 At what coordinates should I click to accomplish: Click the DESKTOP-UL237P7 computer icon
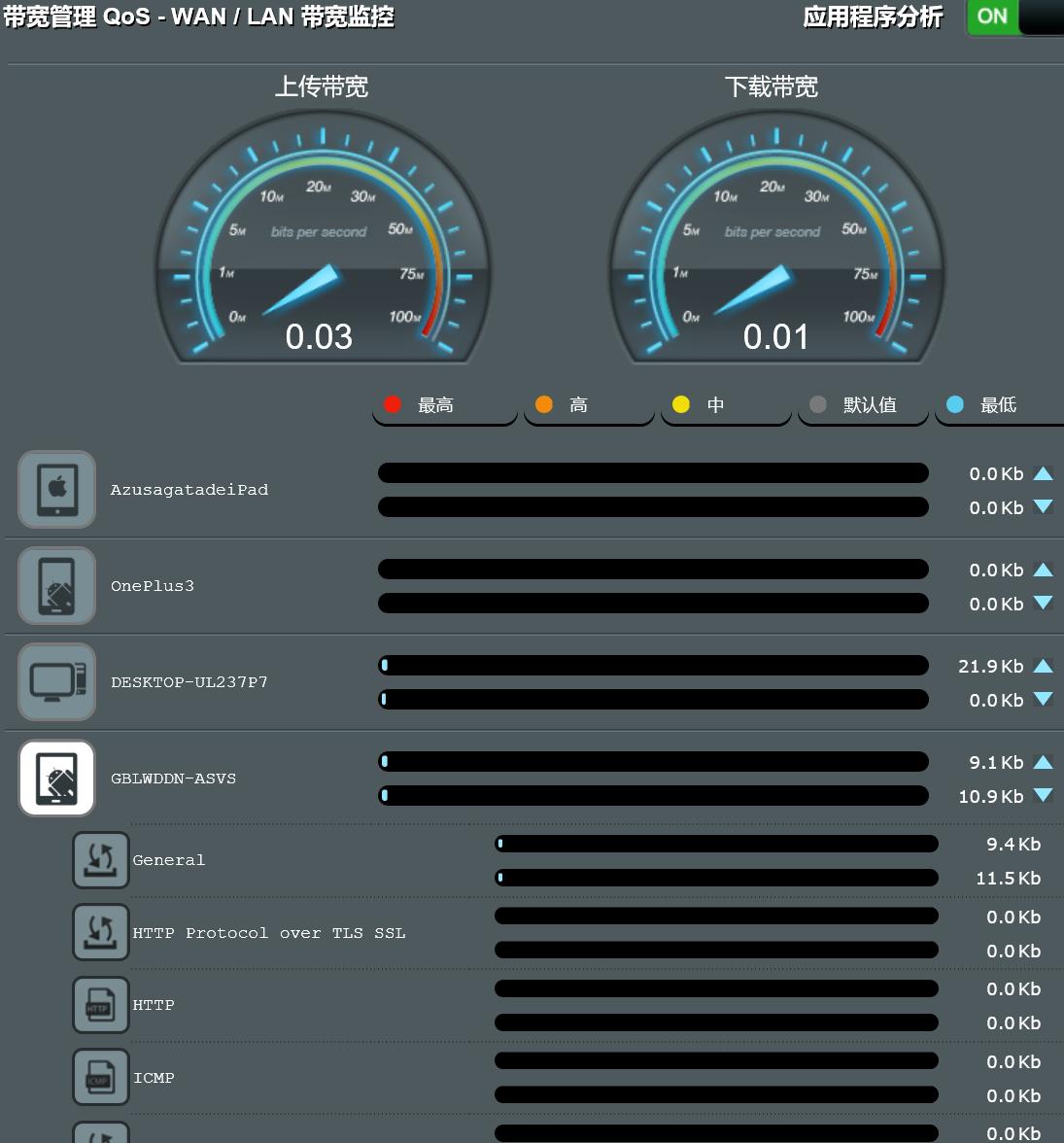tap(55, 681)
